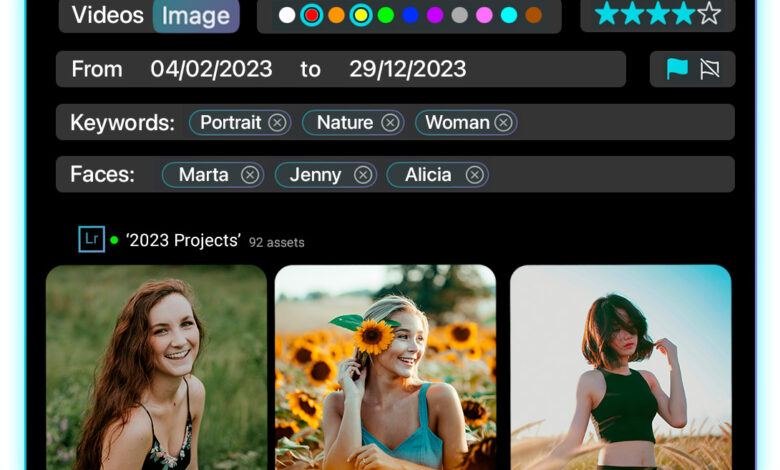780x470 pixels.
Task: Click the Faces field label
Action: [x=102, y=175]
